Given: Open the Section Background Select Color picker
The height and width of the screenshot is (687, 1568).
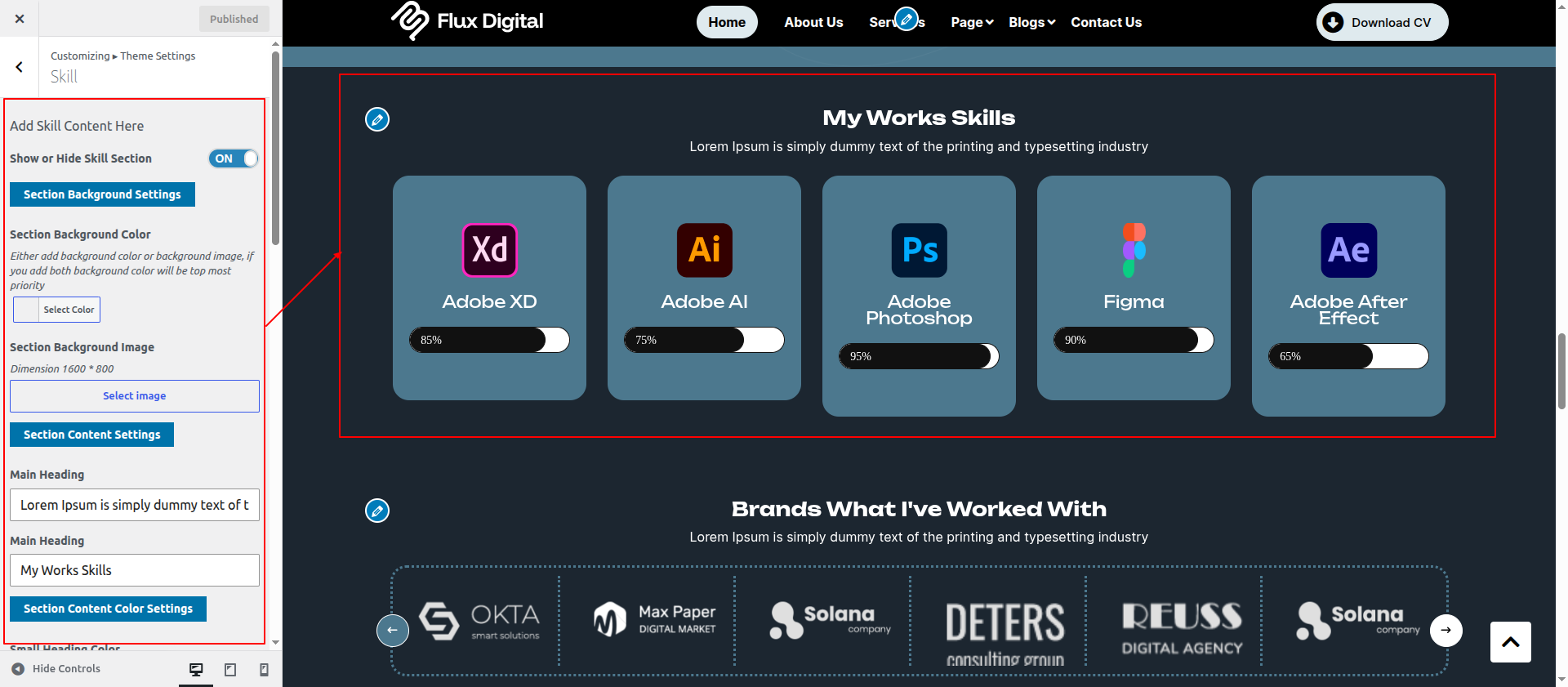Looking at the screenshot, I should click(x=56, y=310).
